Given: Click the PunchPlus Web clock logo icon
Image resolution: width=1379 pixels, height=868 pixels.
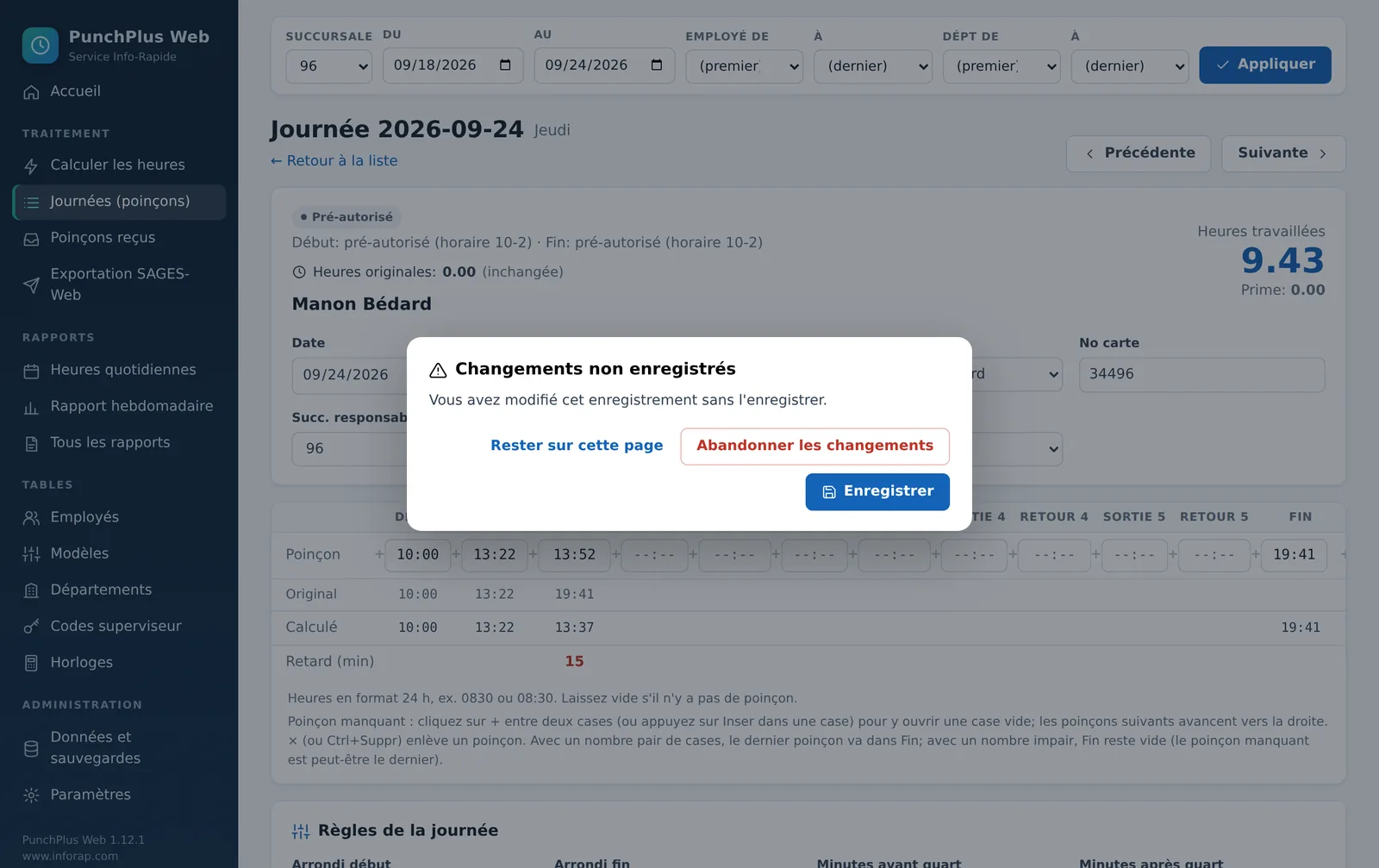Looking at the screenshot, I should (x=41, y=46).
